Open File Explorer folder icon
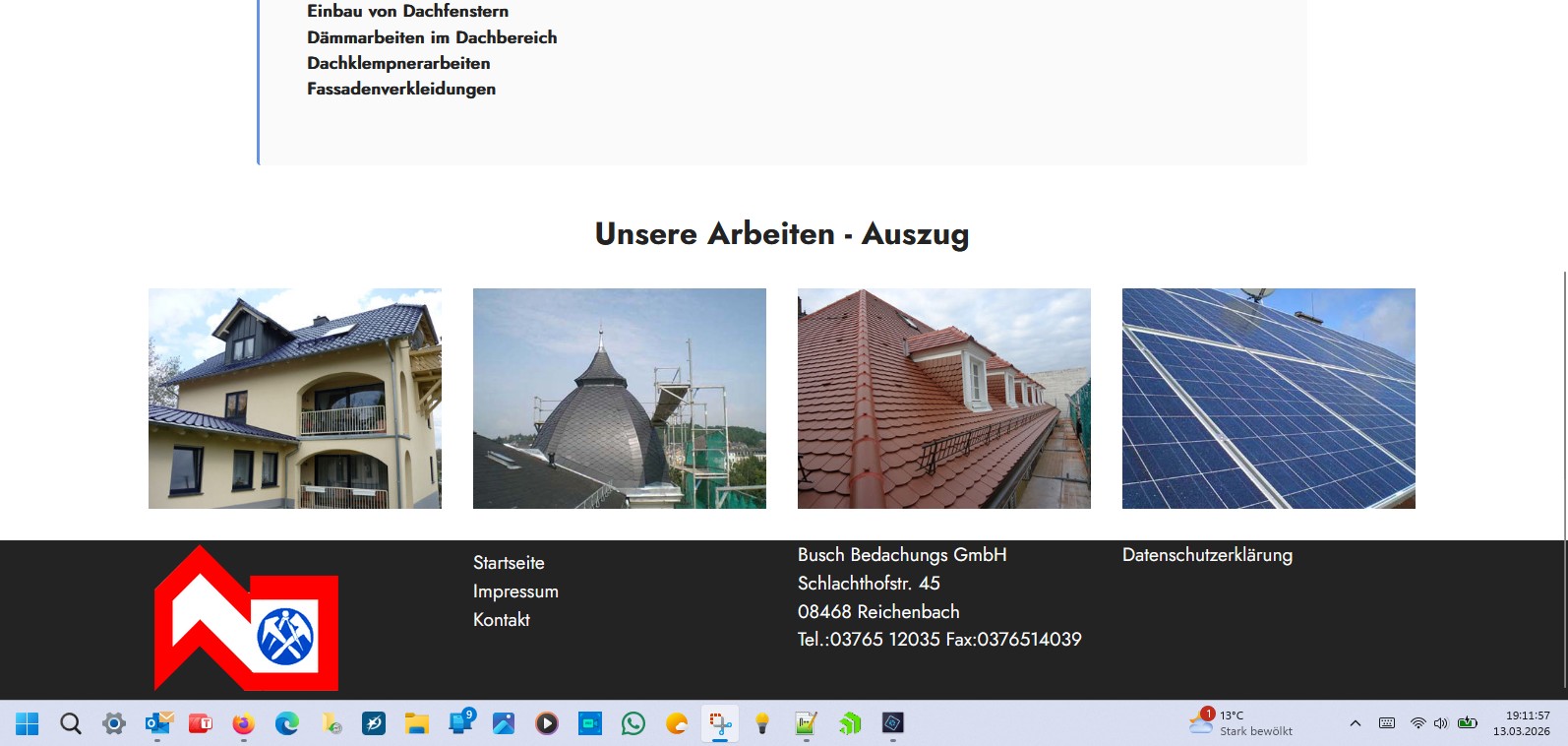The image size is (1568, 746). click(417, 724)
